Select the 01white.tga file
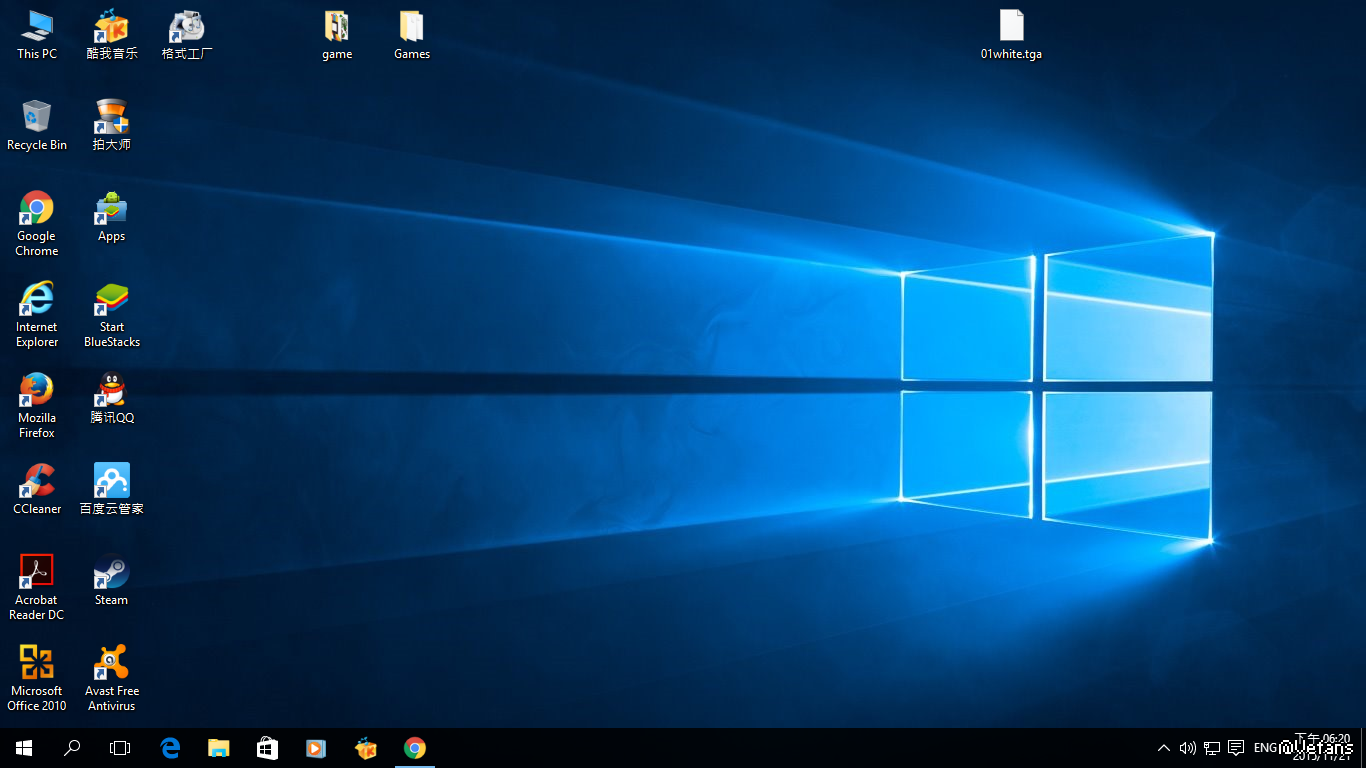The width and height of the screenshot is (1366, 768). pos(1011,27)
